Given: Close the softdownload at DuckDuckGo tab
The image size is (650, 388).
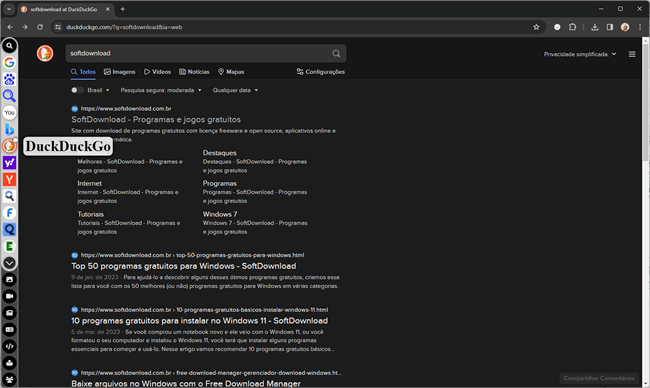Looking at the screenshot, I should pos(108,9).
